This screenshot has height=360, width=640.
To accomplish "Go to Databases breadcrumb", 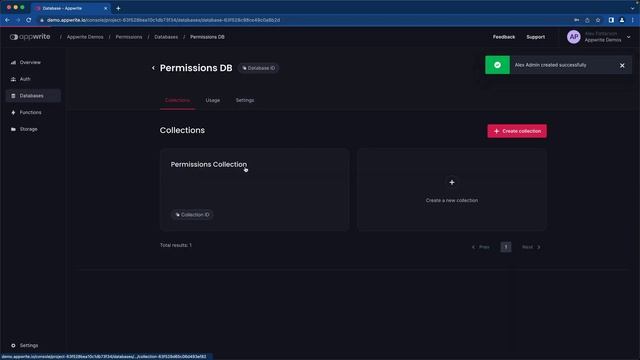I will (166, 37).
